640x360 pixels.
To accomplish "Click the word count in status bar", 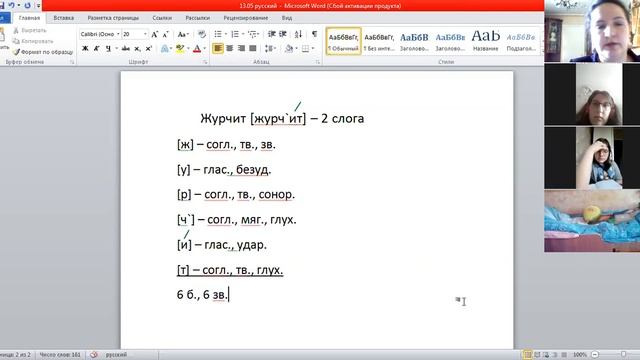I will tap(60, 355).
